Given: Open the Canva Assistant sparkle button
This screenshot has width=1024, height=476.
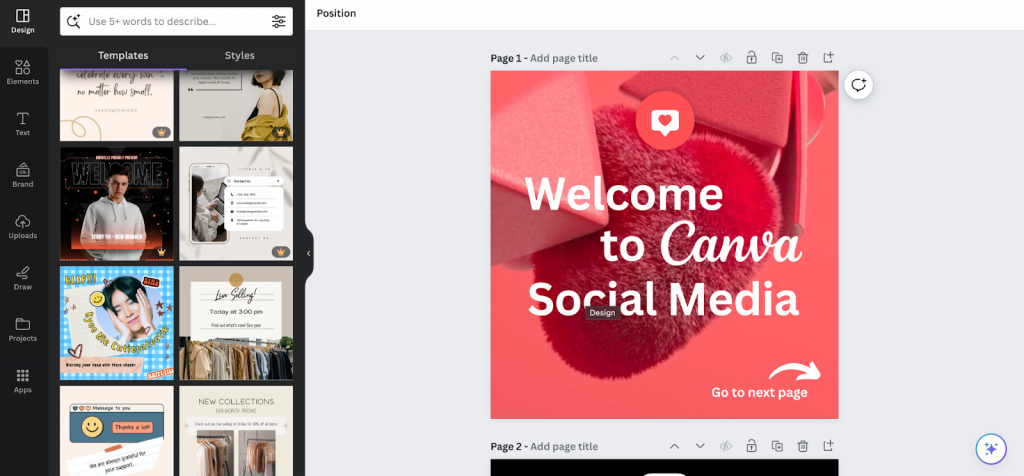Looking at the screenshot, I should click(991, 449).
